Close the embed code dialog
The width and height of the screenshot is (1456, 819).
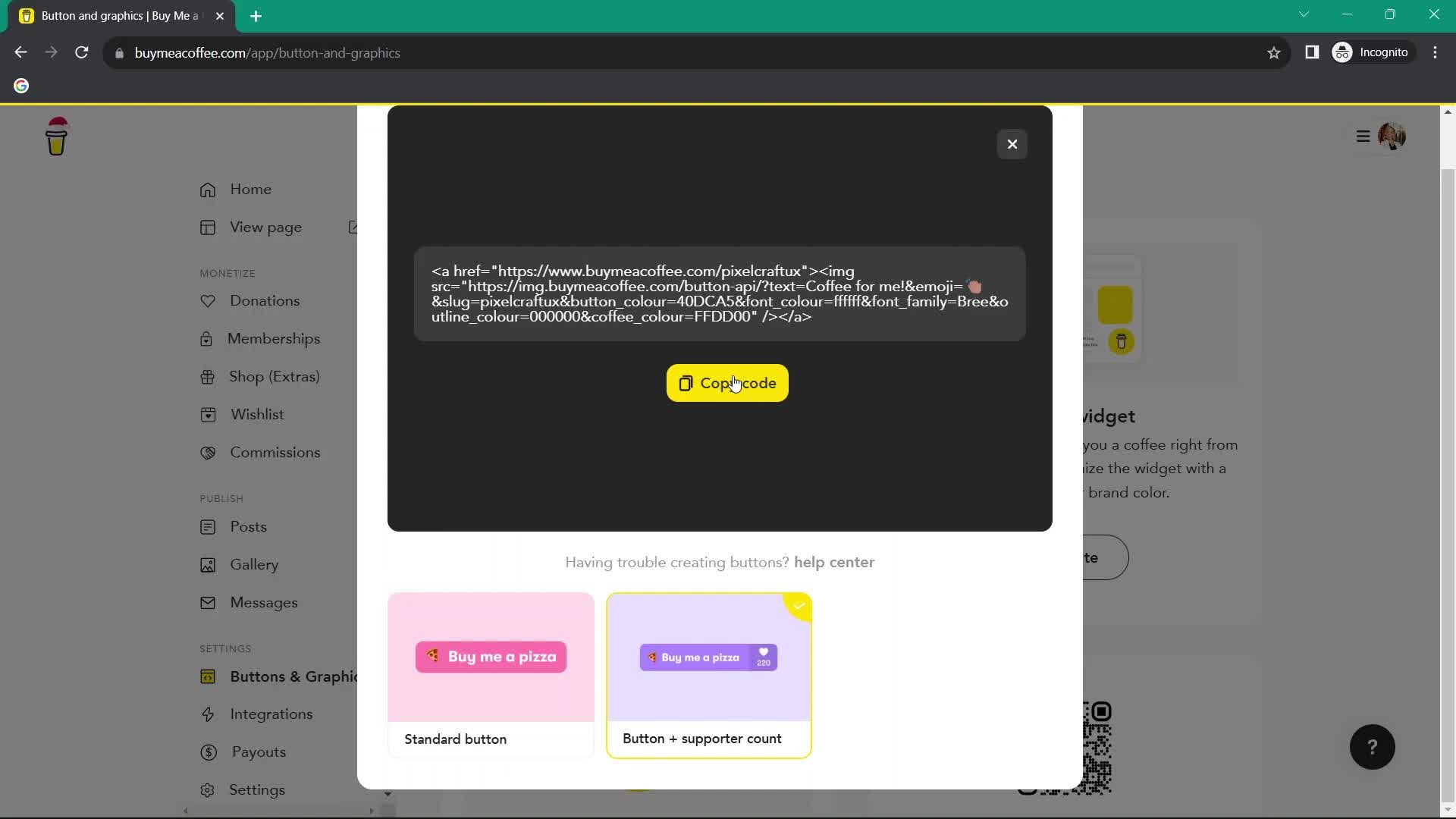(1012, 144)
